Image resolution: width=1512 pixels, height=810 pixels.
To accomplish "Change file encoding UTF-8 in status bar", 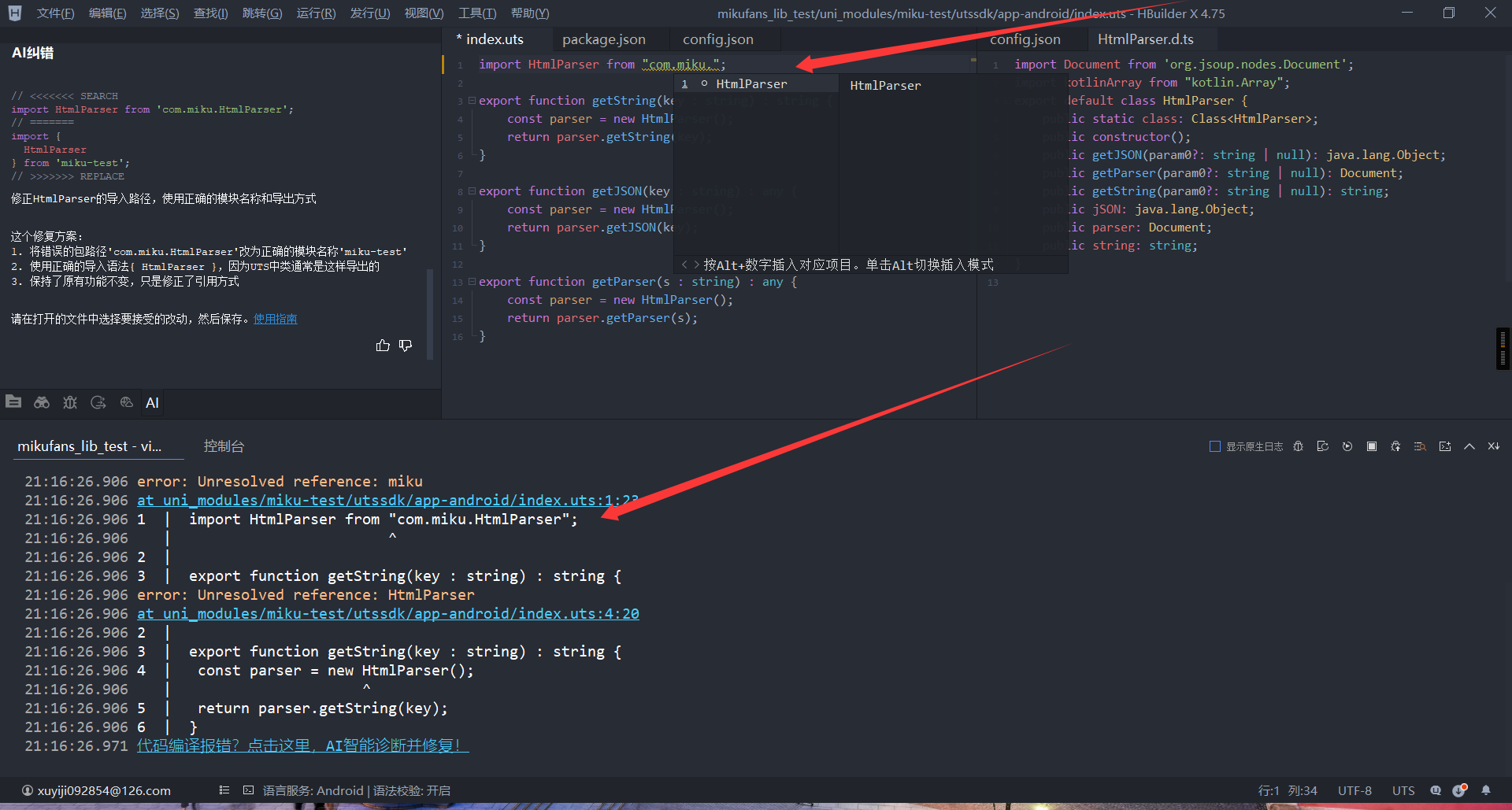I will 1354,790.
